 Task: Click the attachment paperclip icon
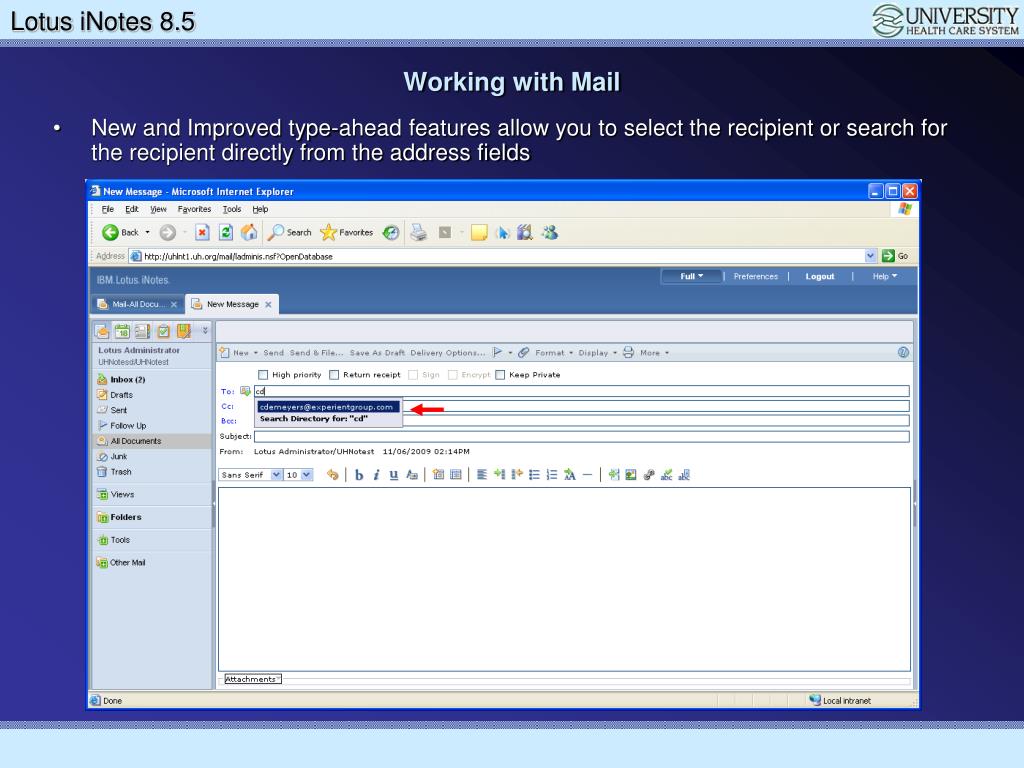[524, 353]
